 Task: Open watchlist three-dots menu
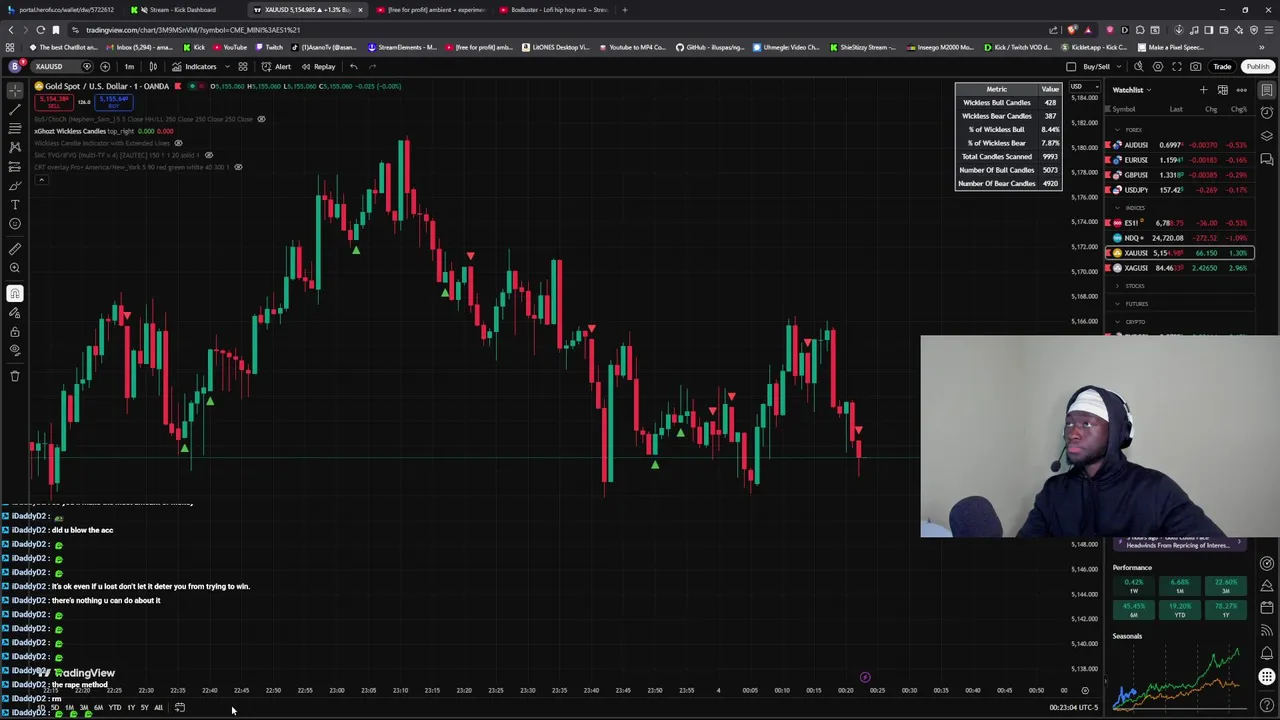(x=1242, y=90)
